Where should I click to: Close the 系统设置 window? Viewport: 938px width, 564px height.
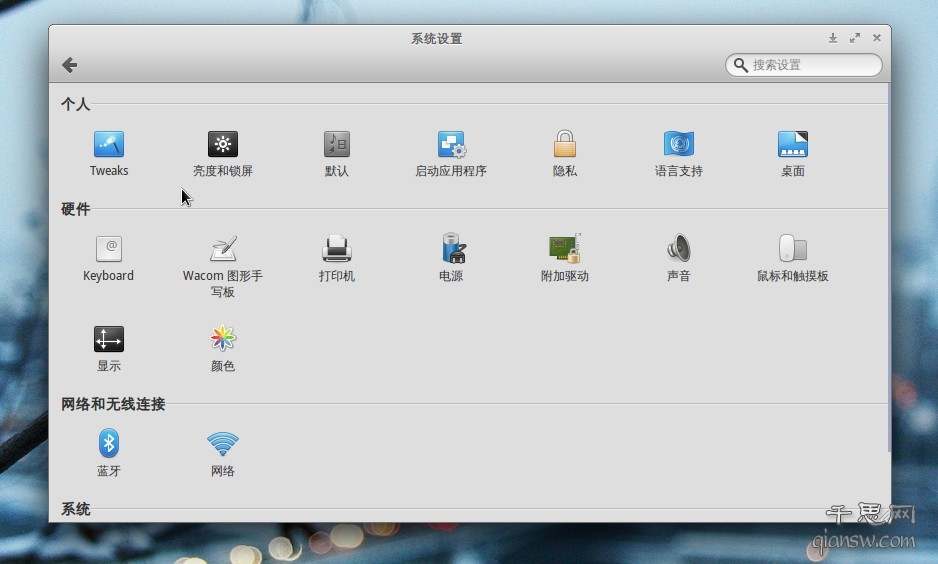click(x=877, y=38)
